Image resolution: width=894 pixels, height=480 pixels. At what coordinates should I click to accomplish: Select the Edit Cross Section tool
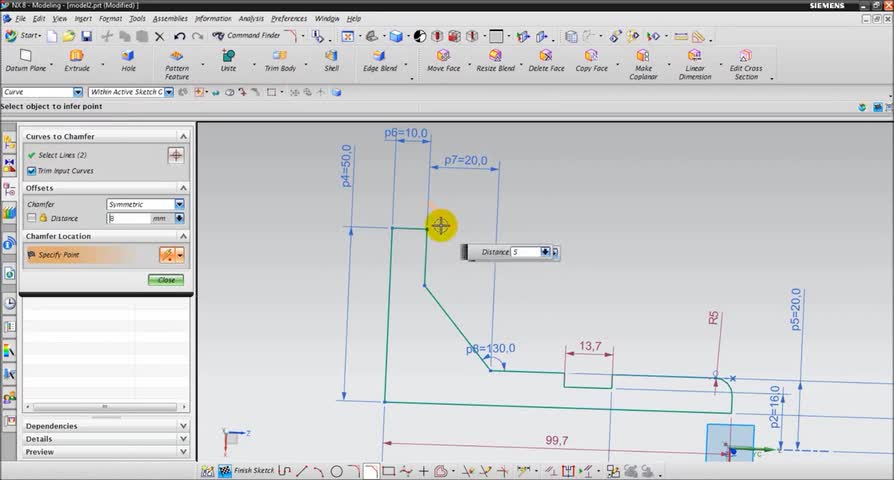click(746, 64)
